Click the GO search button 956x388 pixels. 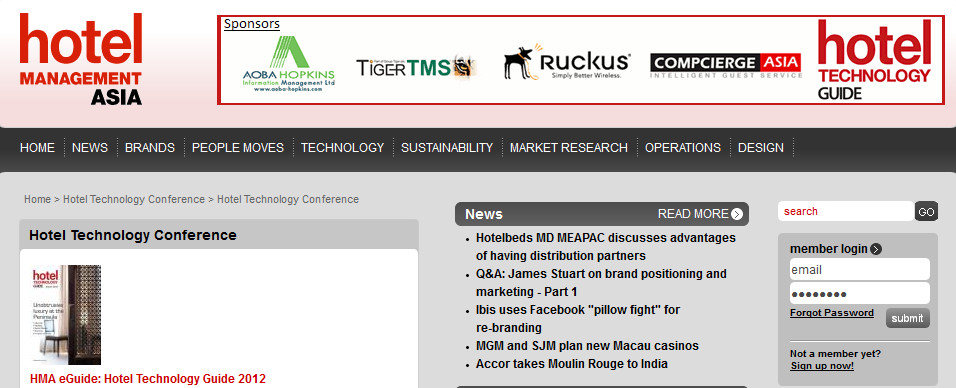[926, 212]
